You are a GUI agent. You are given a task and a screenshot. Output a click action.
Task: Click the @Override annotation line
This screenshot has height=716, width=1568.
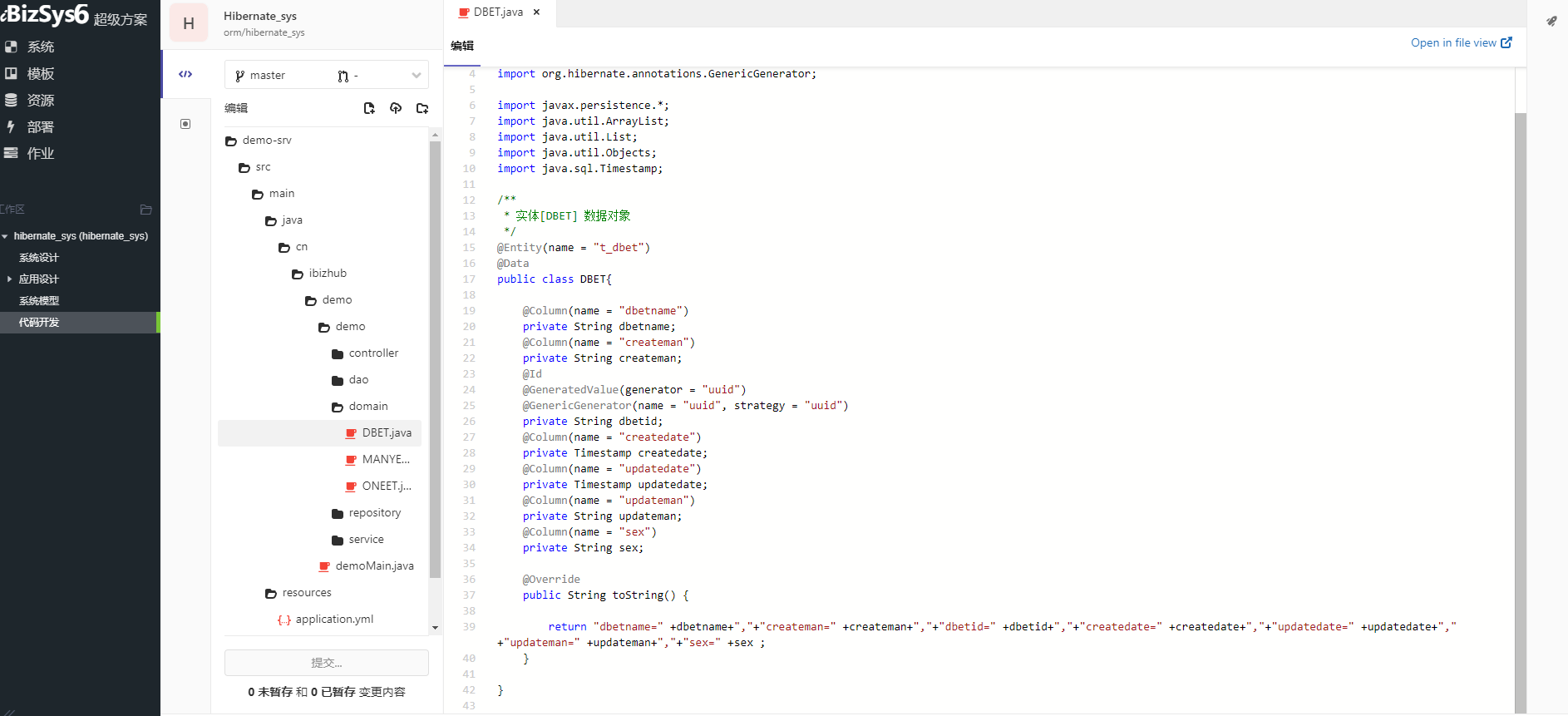tap(551, 580)
